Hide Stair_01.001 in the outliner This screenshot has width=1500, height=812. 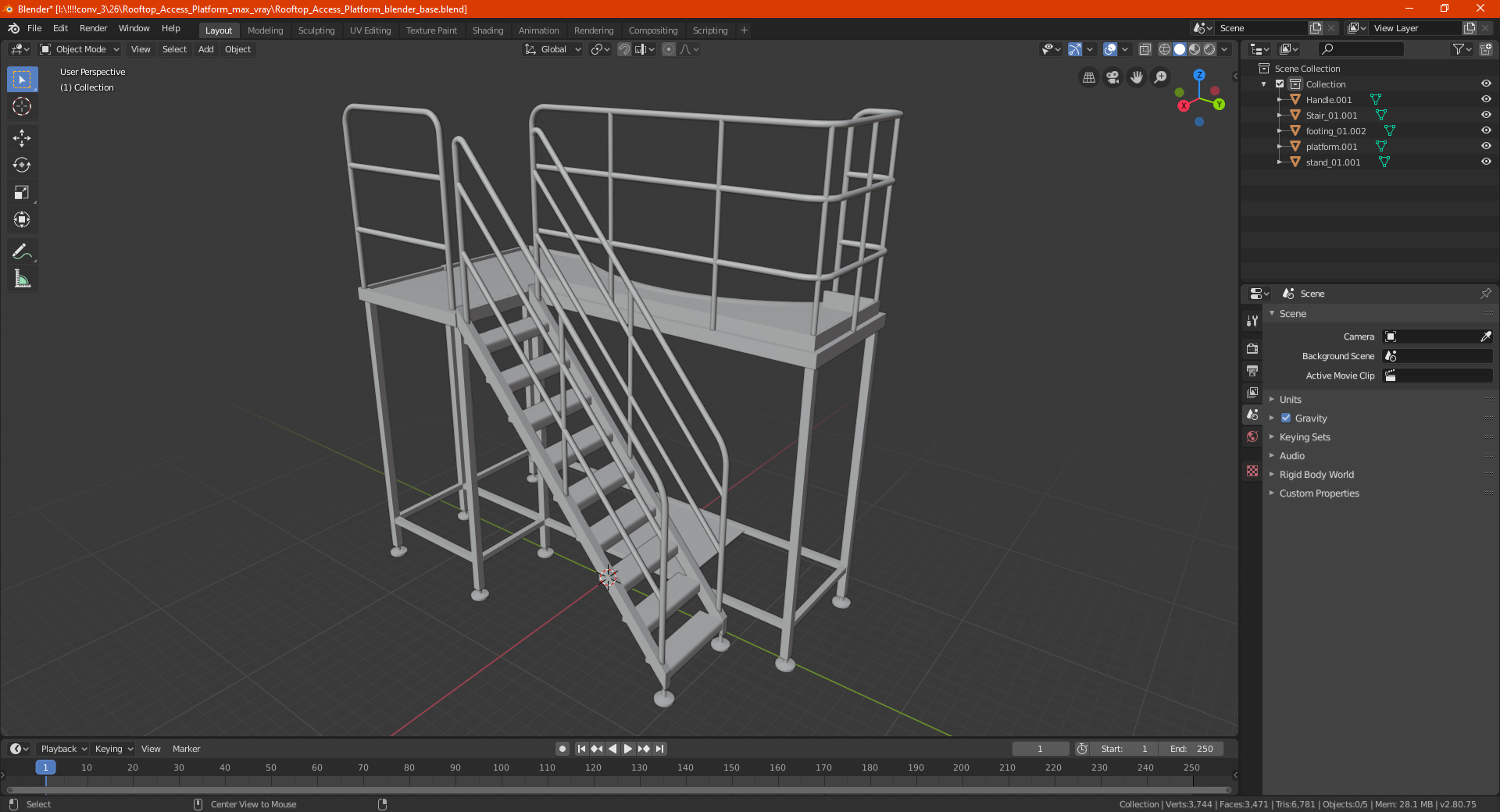tap(1486, 116)
